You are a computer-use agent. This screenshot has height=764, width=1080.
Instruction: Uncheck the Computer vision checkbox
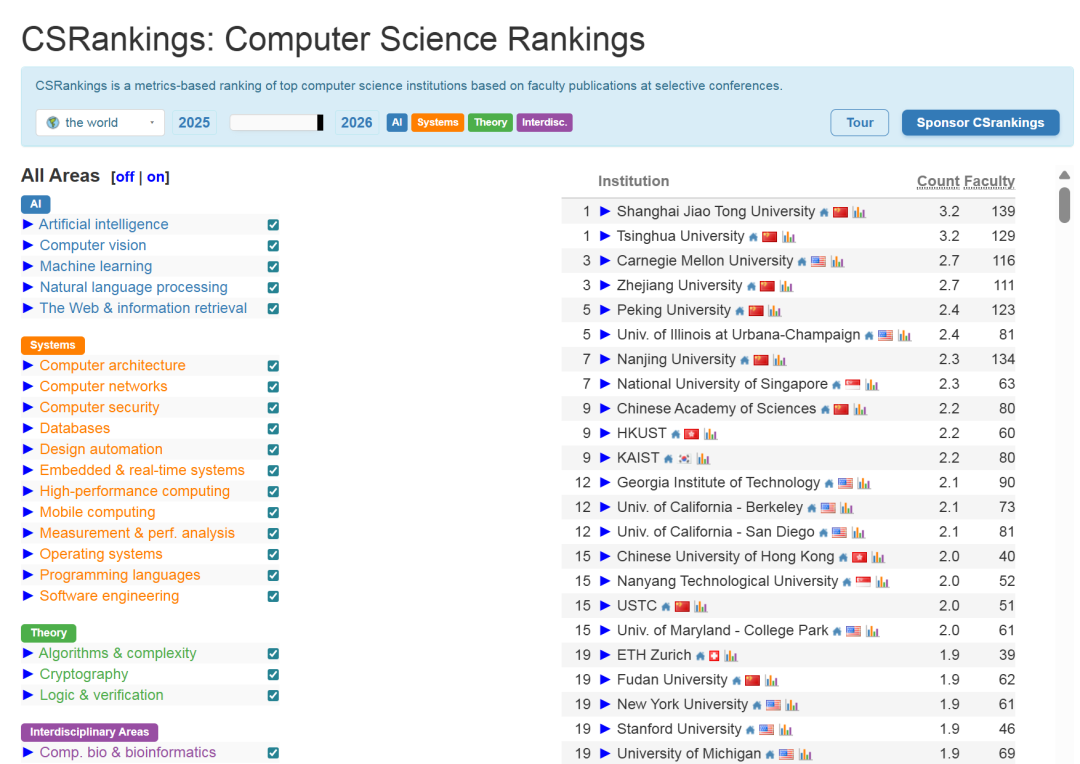[x=273, y=246]
